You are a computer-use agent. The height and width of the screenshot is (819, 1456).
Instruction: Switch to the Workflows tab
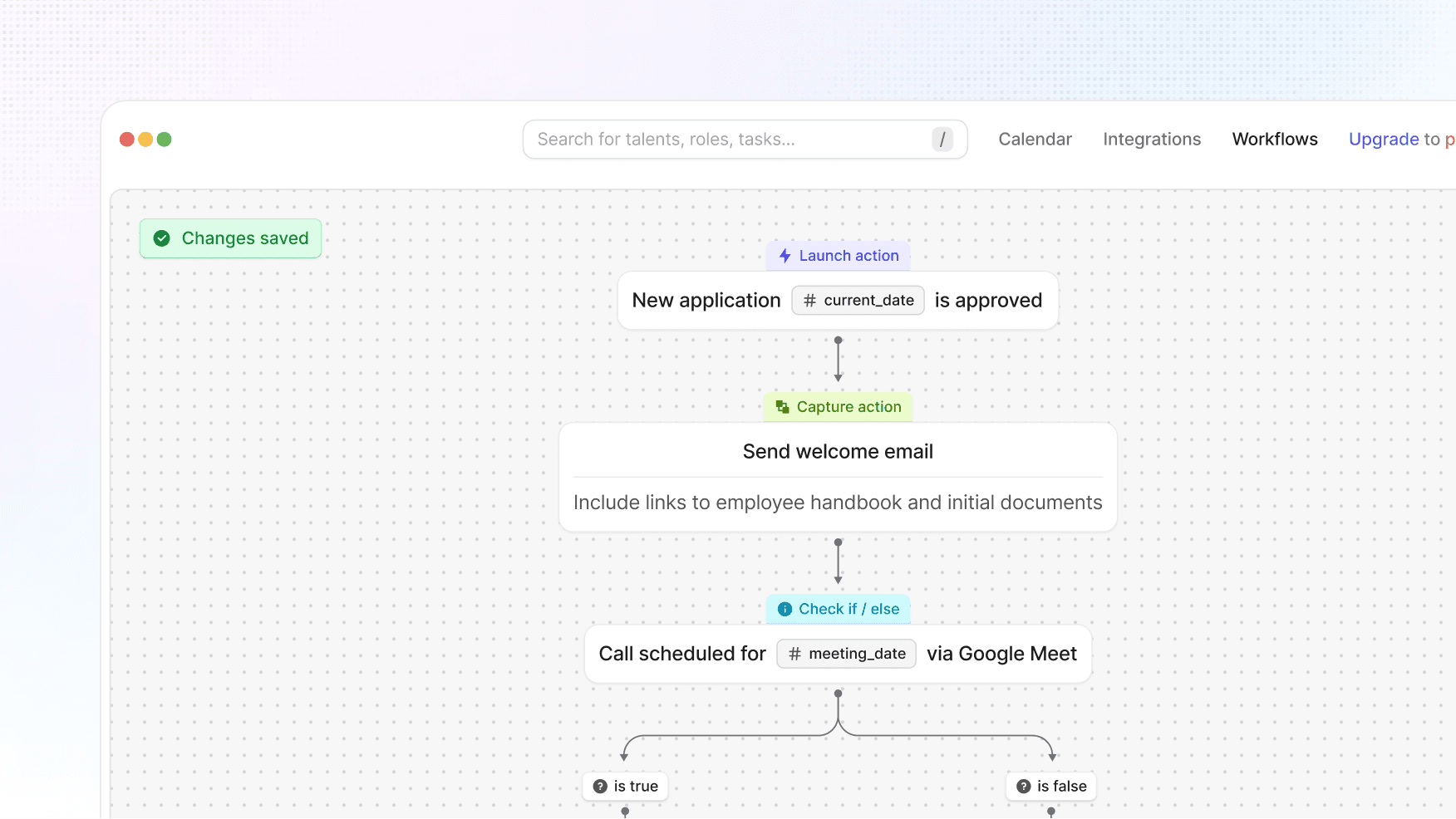(1274, 140)
